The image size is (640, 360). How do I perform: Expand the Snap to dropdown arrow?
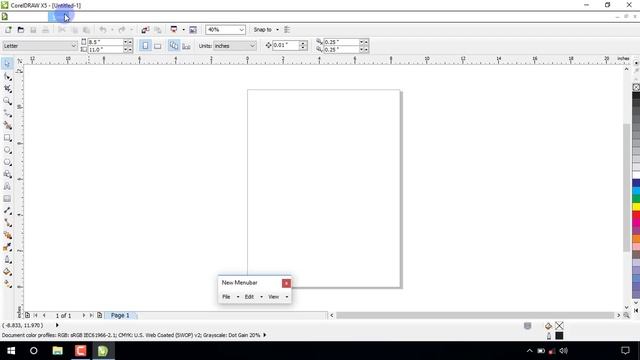[278, 30]
